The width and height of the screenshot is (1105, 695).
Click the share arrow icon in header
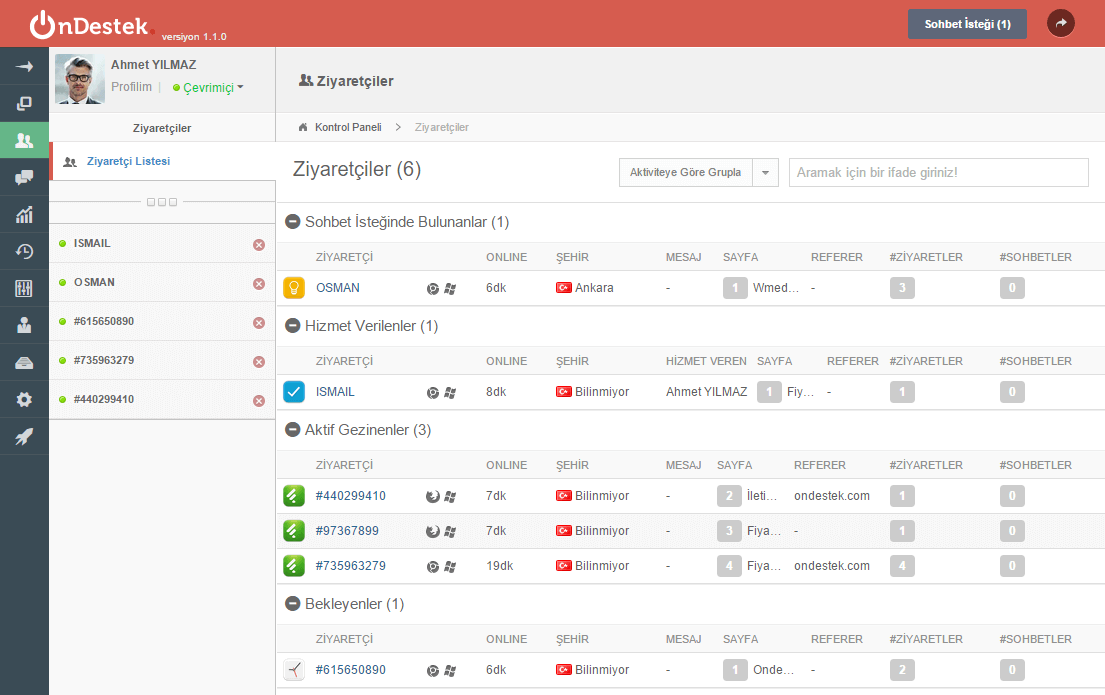click(x=1061, y=23)
